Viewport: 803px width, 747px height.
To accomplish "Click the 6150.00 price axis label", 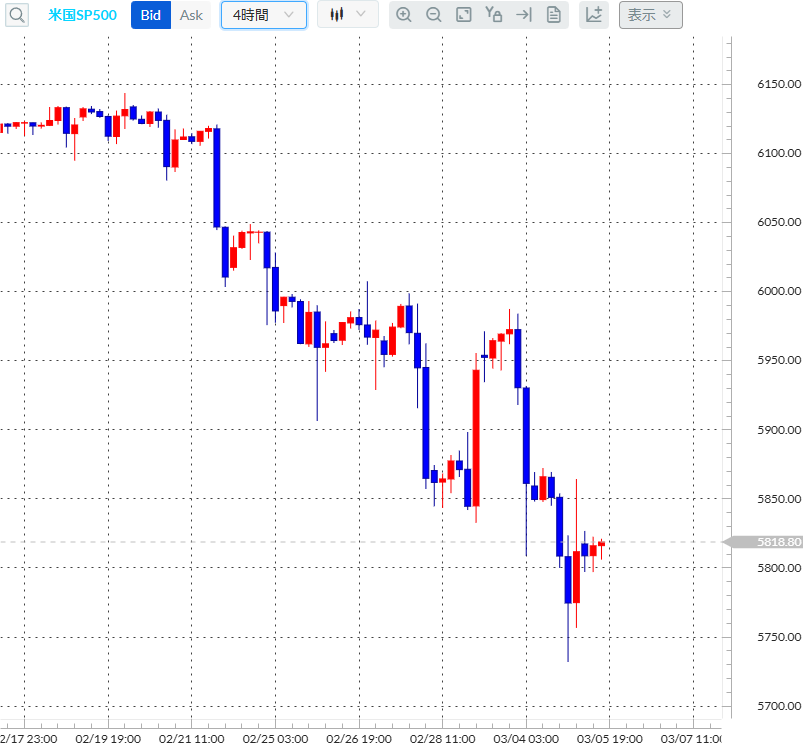I will 779,84.
